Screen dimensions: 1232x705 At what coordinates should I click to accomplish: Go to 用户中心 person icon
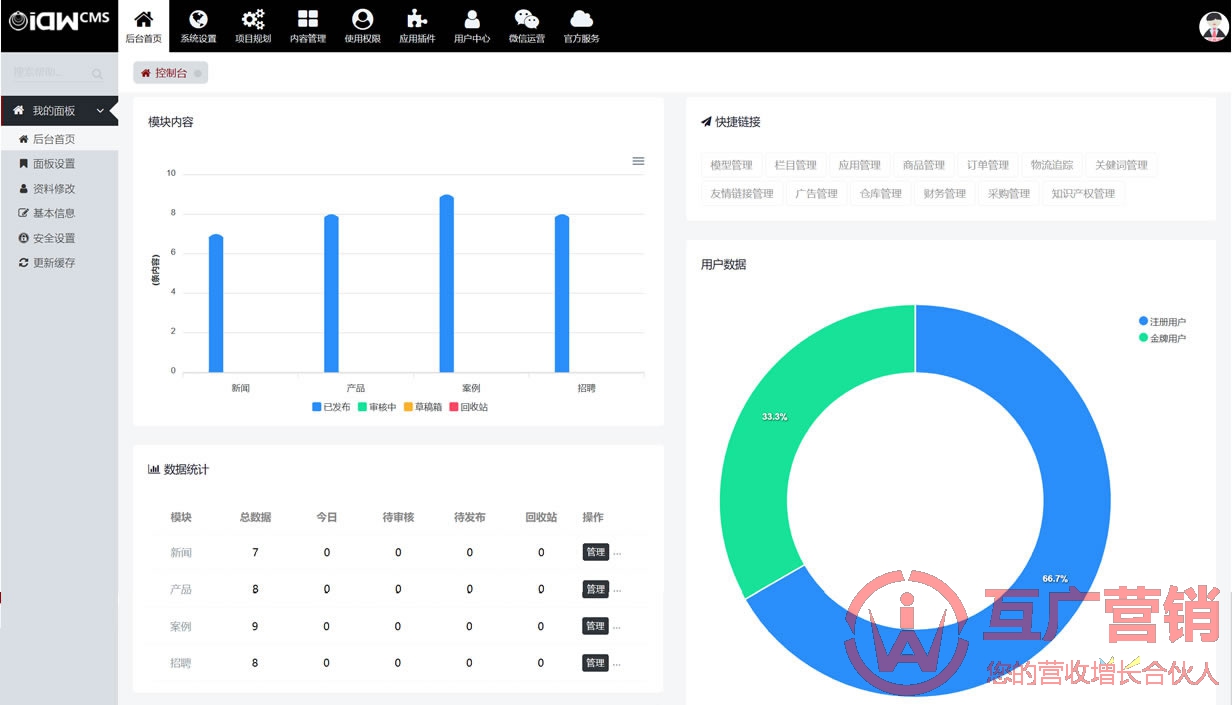(x=472, y=20)
